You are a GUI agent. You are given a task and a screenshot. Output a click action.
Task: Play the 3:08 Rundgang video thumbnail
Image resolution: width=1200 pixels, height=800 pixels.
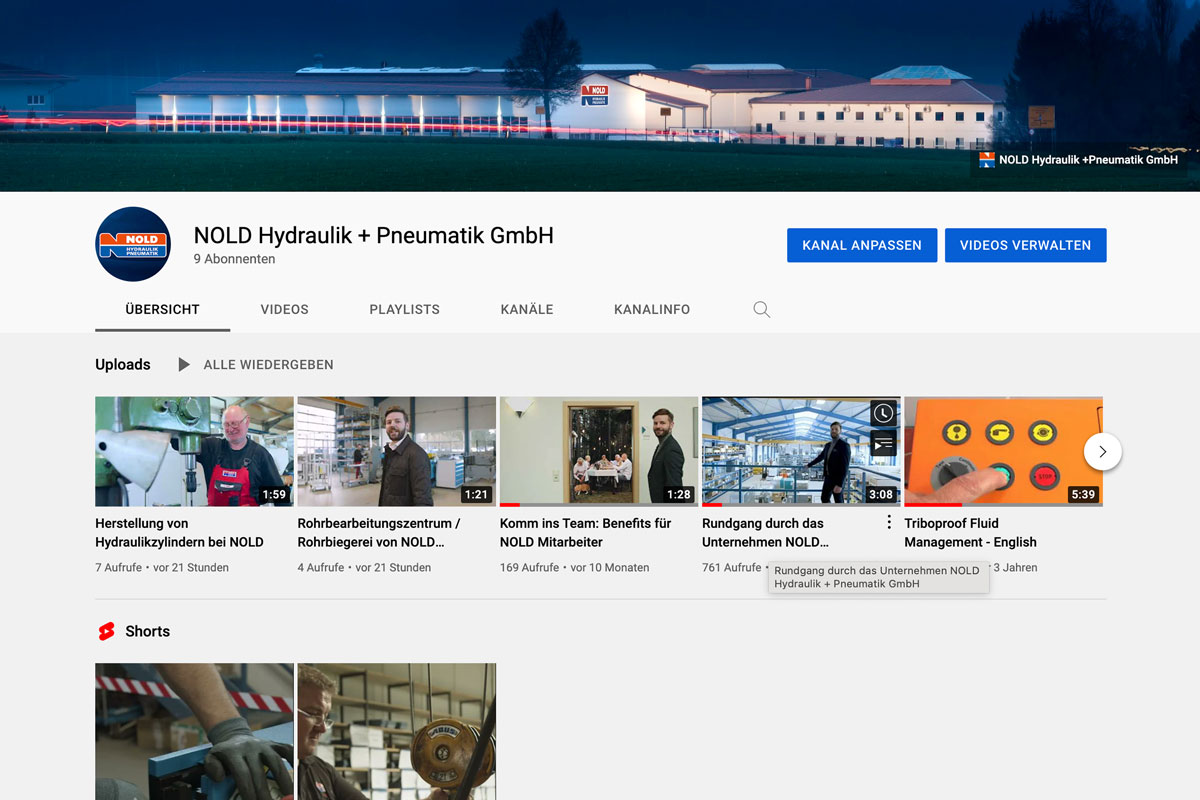801,451
